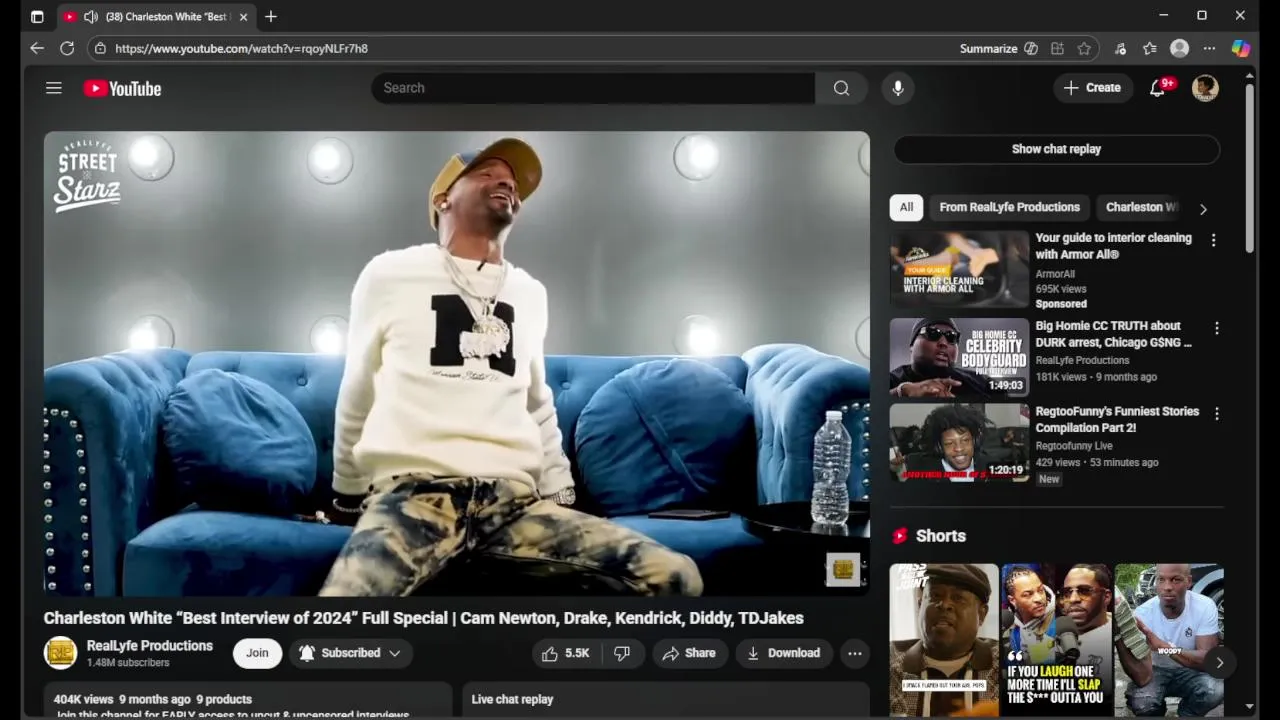The width and height of the screenshot is (1280, 720).
Task: Open YouTube account avatar menu
Action: coord(1205,88)
